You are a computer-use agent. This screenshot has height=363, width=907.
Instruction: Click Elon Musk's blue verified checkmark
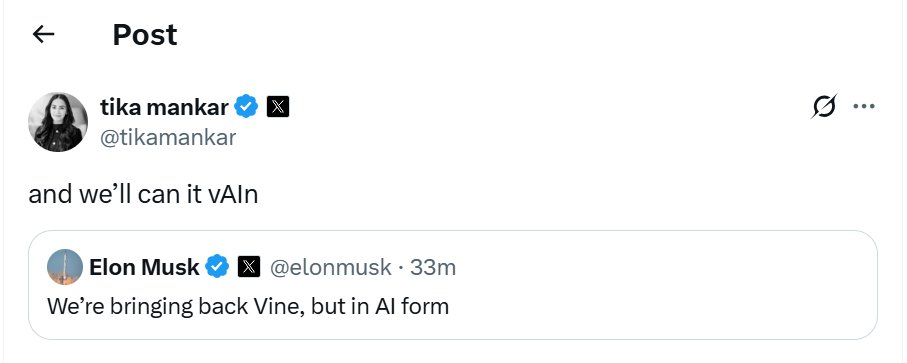[218, 267]
